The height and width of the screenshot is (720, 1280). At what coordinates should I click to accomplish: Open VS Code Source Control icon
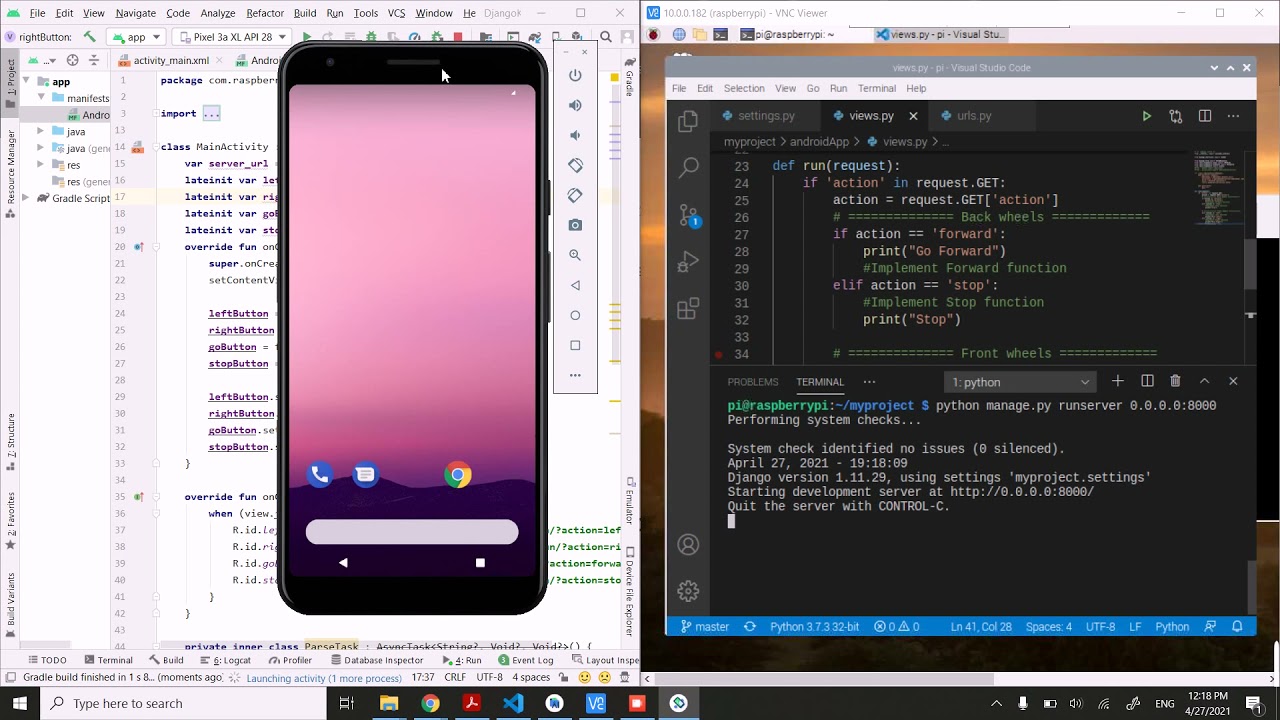point(688,215)
